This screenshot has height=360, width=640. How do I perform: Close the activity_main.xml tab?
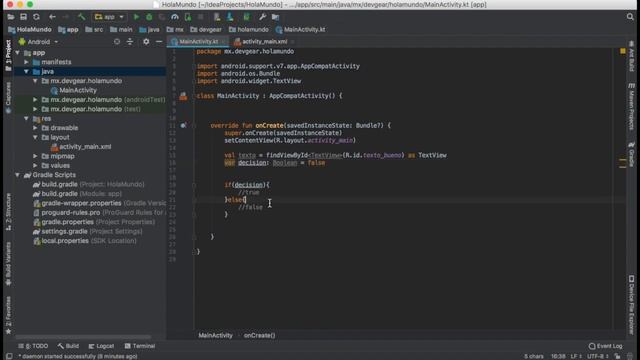(293, 42)
